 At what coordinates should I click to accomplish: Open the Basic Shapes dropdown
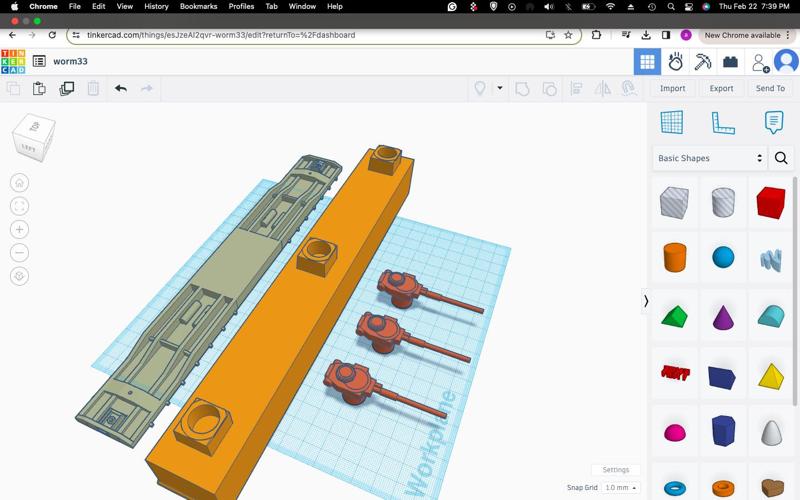pos(710,158)
